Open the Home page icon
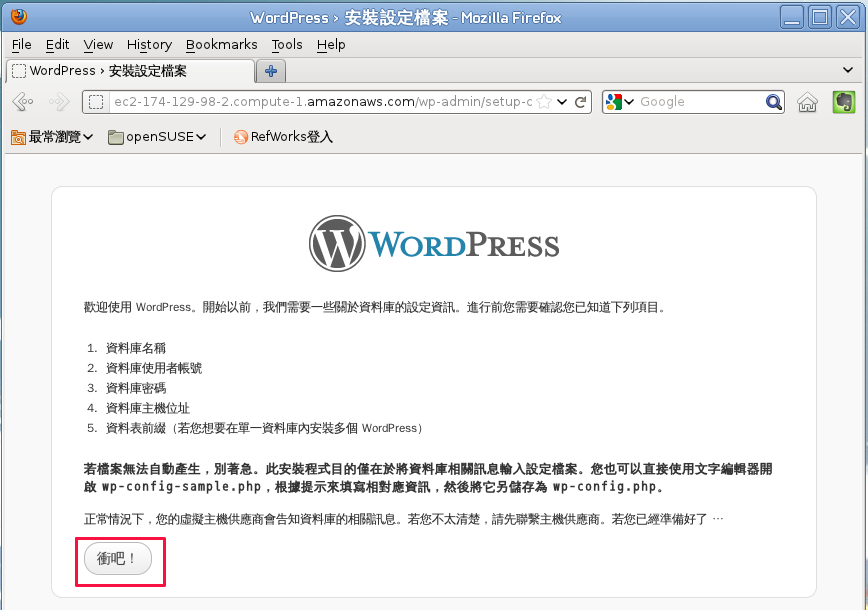868x610 pixels. [x=807, y=102]
